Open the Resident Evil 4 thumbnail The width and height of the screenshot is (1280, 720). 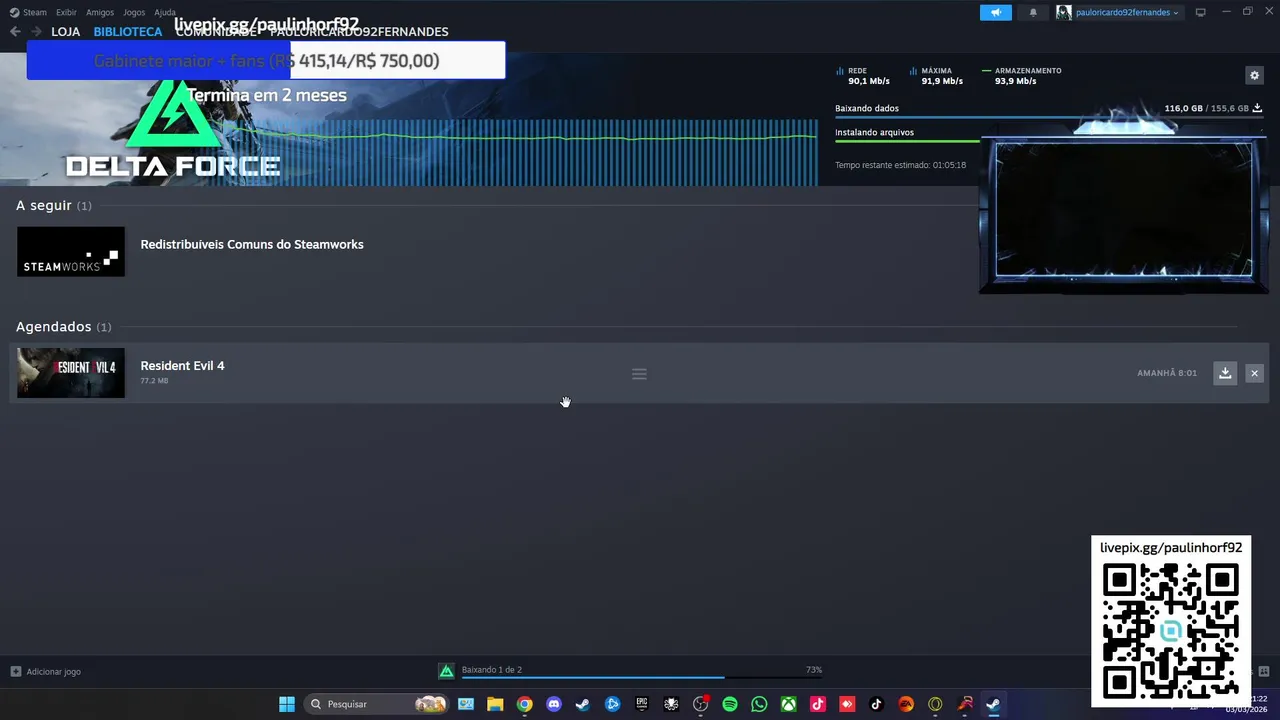click(x=71, y=373)
